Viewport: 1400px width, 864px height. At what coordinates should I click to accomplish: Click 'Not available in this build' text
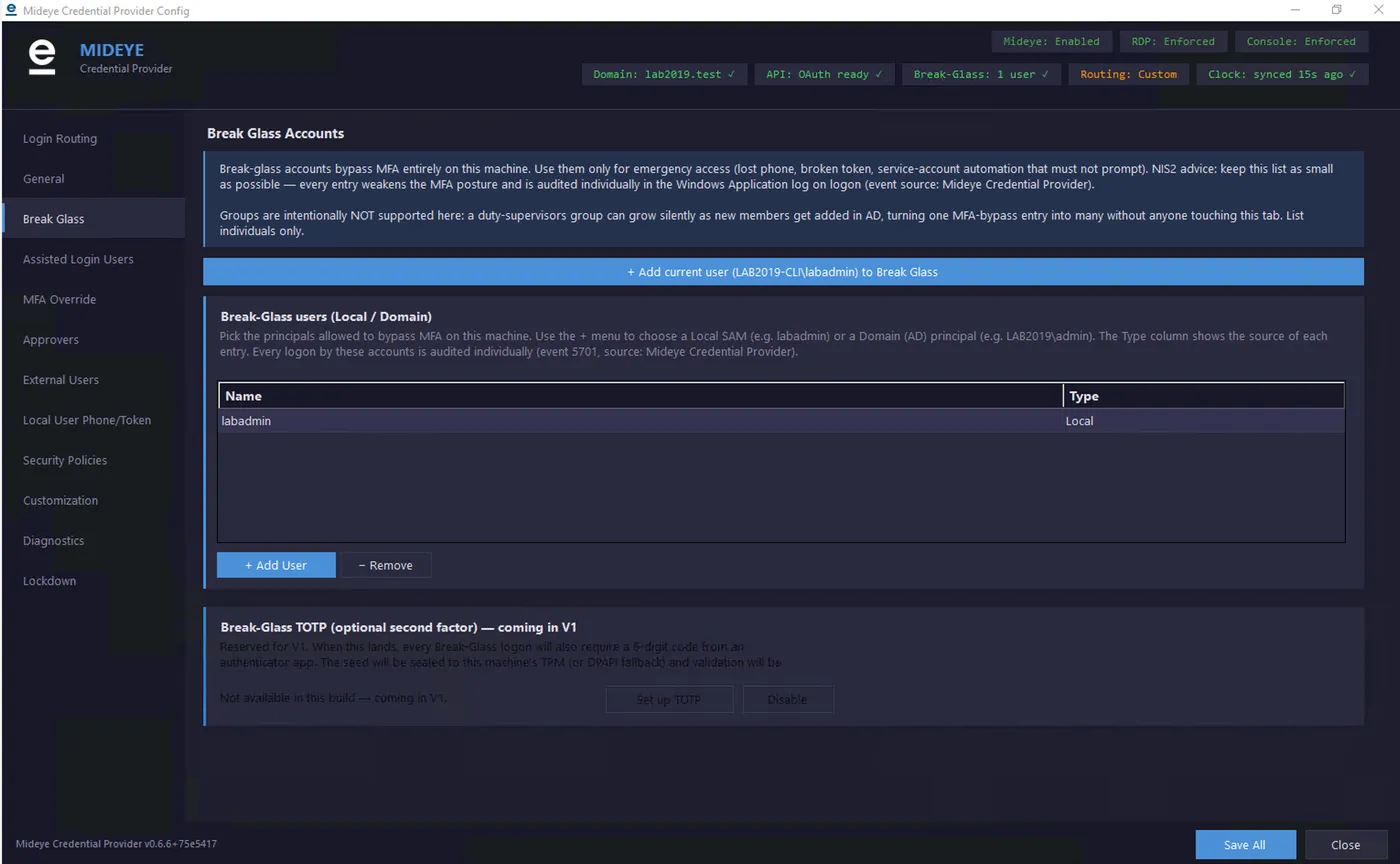coord(333,697)
